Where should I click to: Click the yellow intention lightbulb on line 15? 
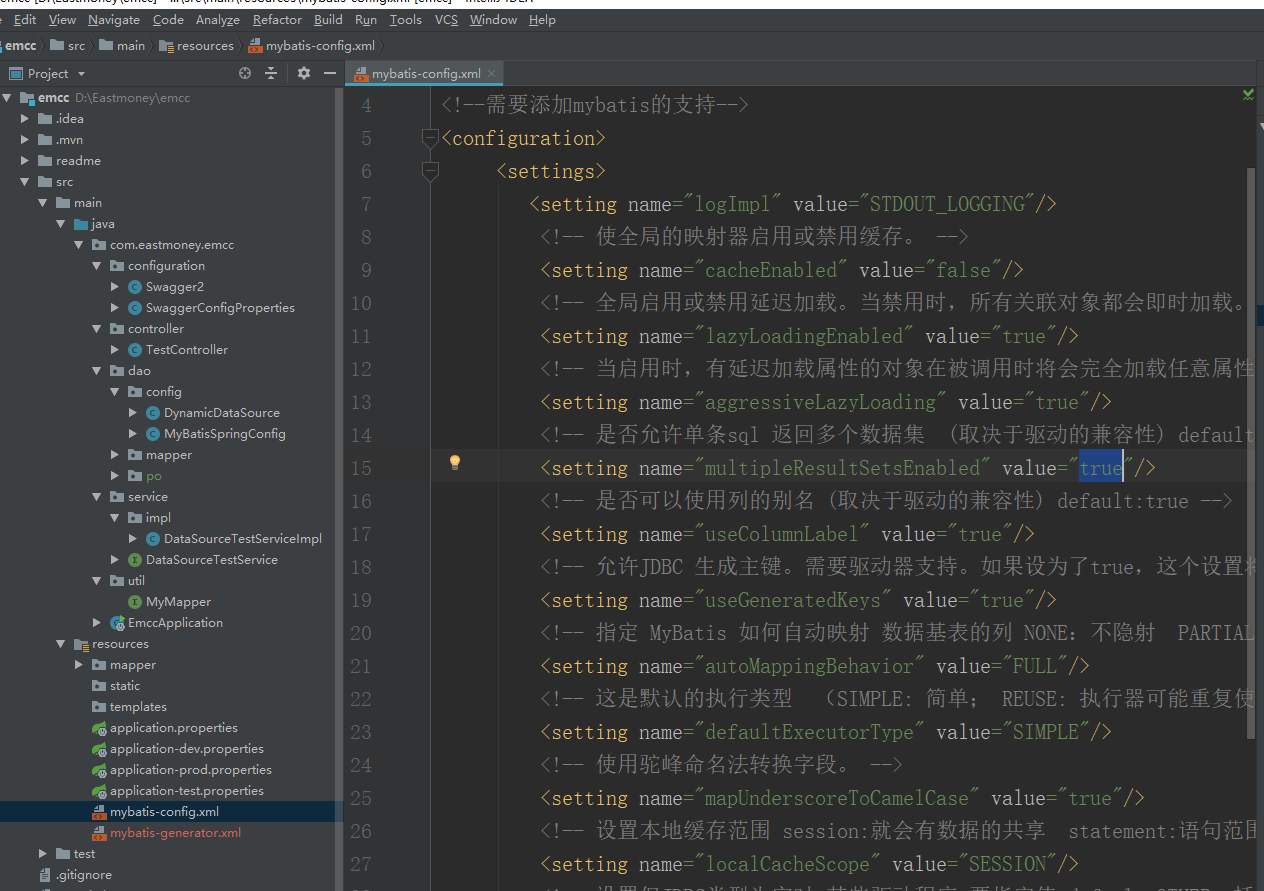pyautogui.click(x=455, y=462)
